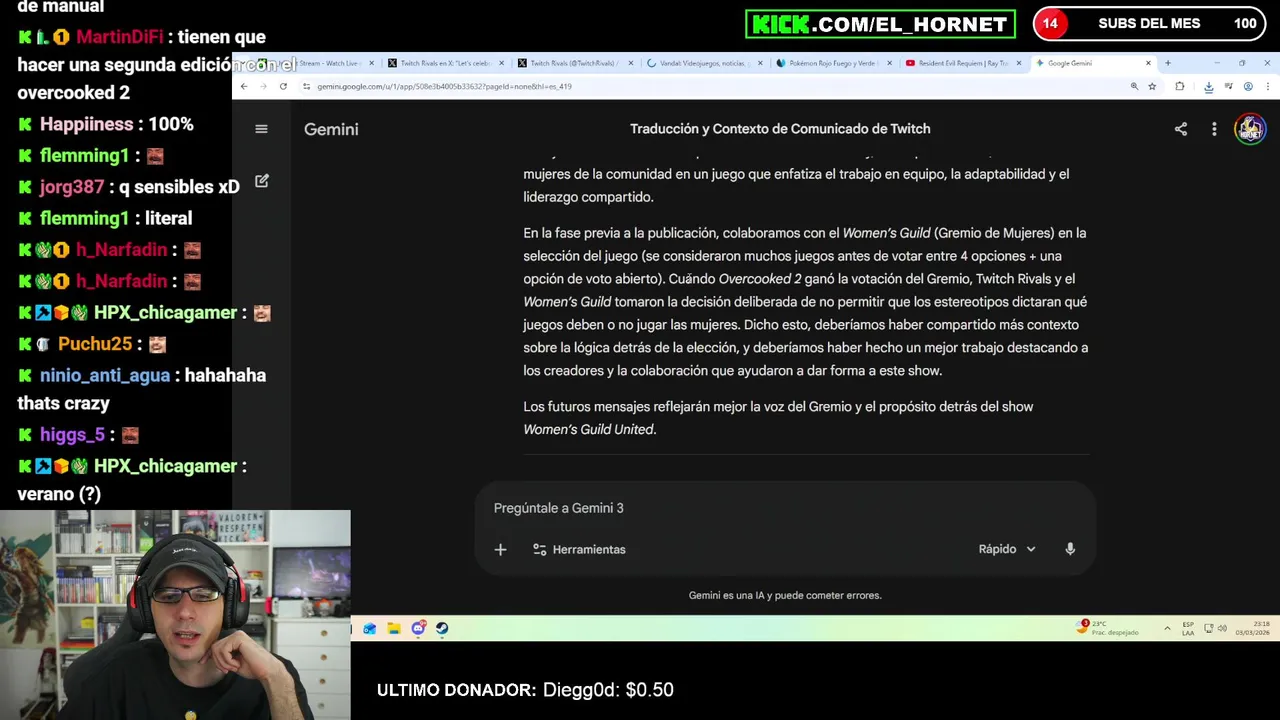This screenshot has width=1280, height=720.
Task: Click conversation title Traducción y Contexto
Action: [x=780, y=129]
